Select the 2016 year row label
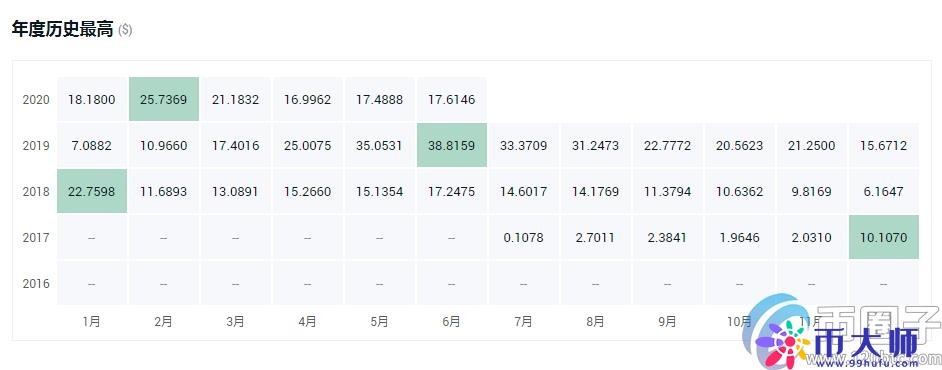Image resolution: width=942 pixels, height=370 pixels. 36,284
